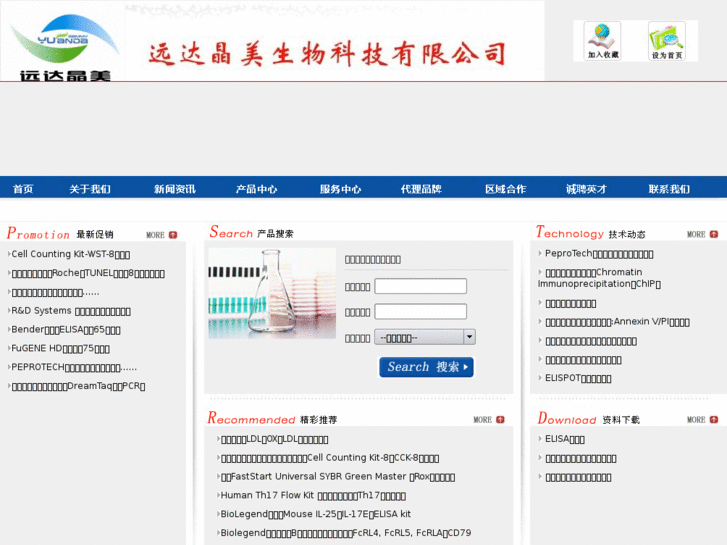The height and width of the screenshot is (545, 727).
Task: Focus the second product search text field
Action: (421, 312)
